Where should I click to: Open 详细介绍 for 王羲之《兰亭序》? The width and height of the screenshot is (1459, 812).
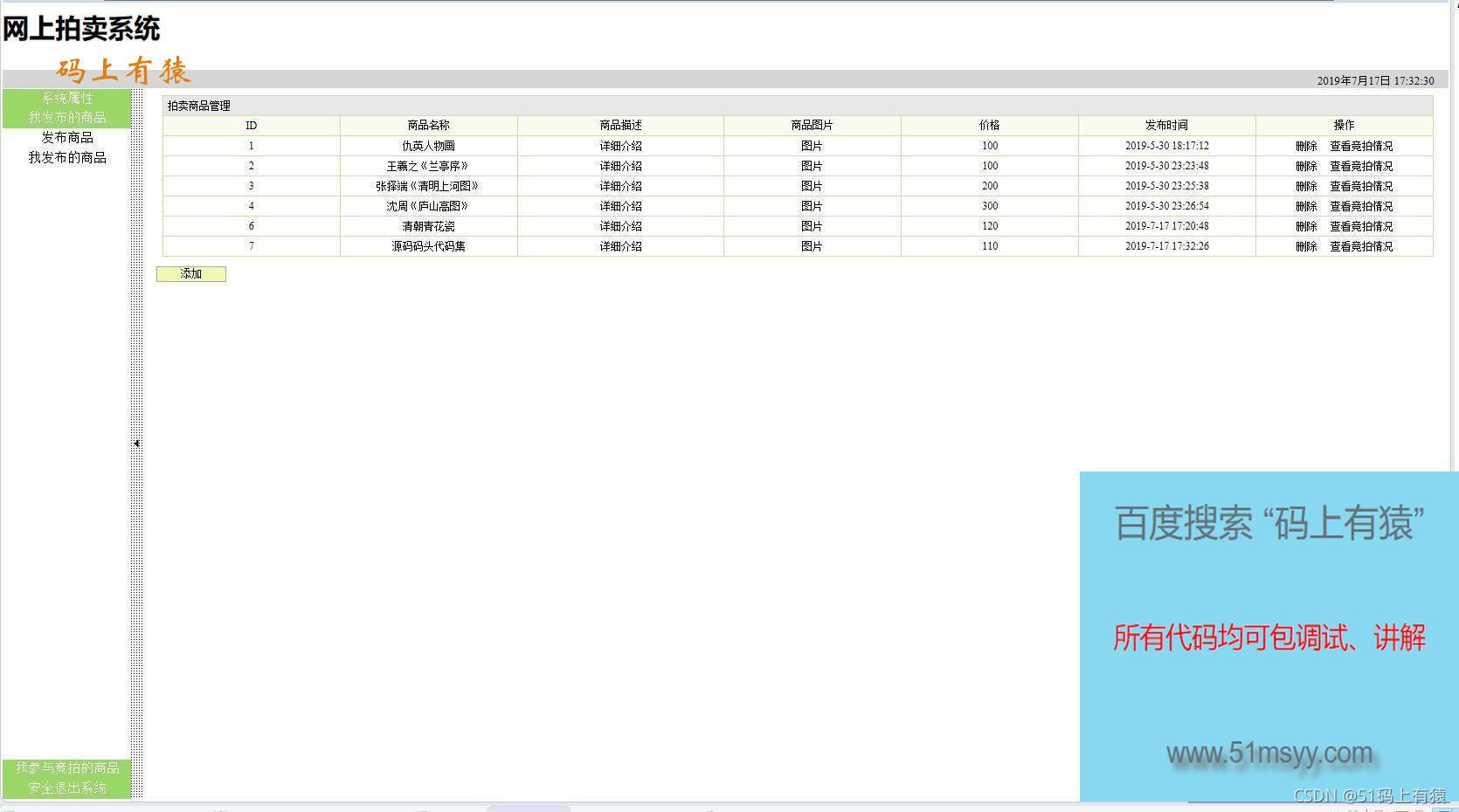click(x=621, y=167)
